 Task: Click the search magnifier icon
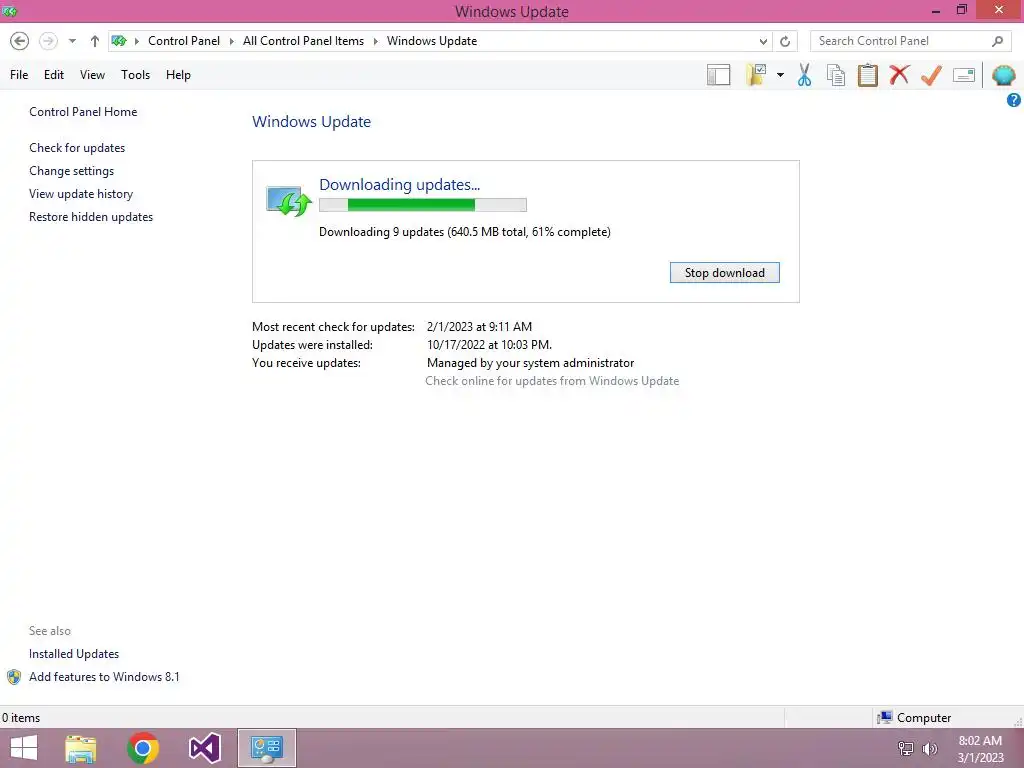pyautogui.click(x=997, y=41)
